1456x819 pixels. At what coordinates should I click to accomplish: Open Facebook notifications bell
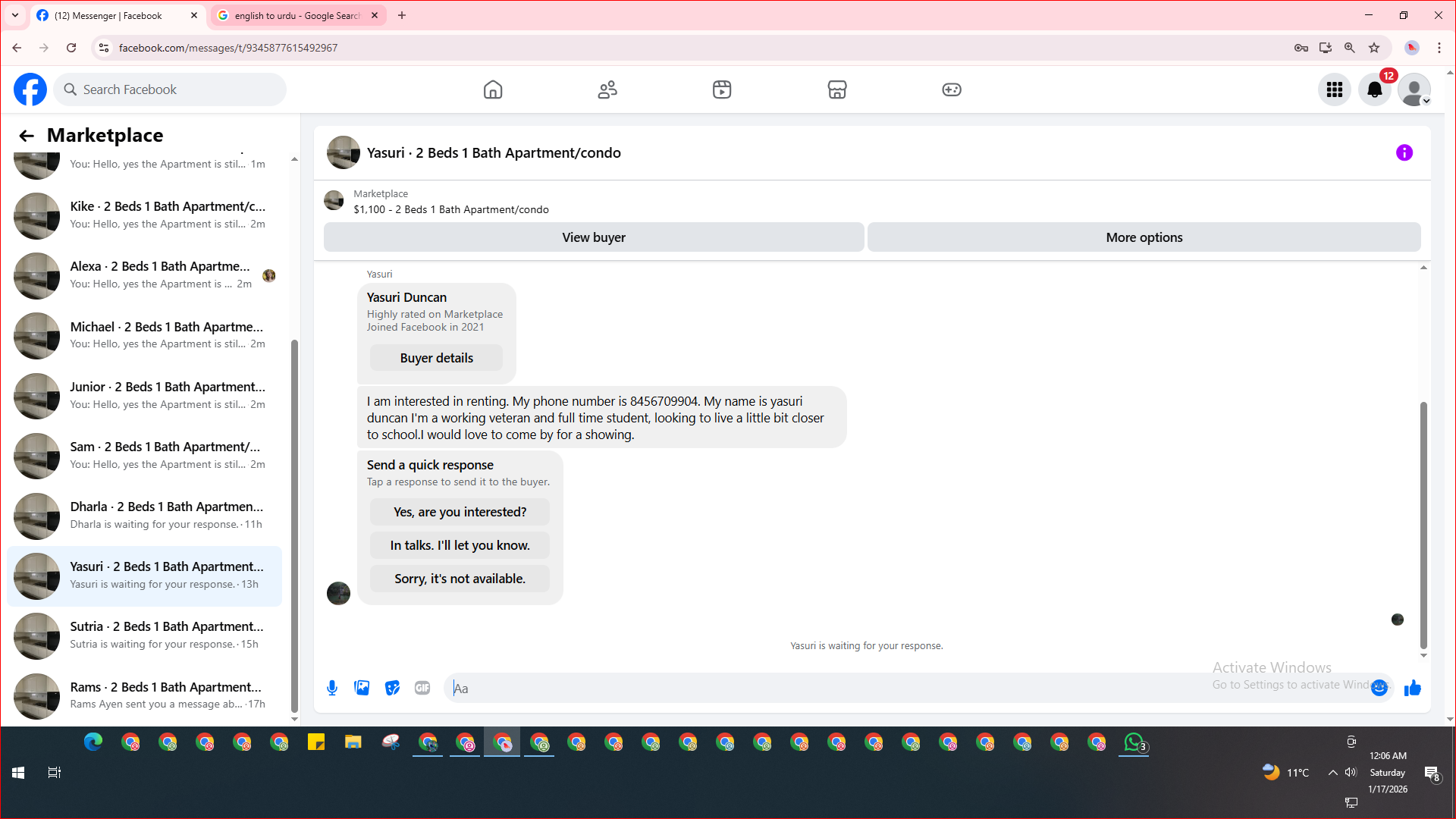[1374, 89]
